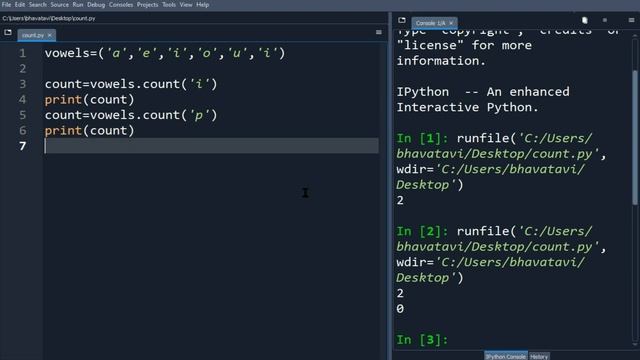Click empty line 7 in the editor

[x=211, y=146]
